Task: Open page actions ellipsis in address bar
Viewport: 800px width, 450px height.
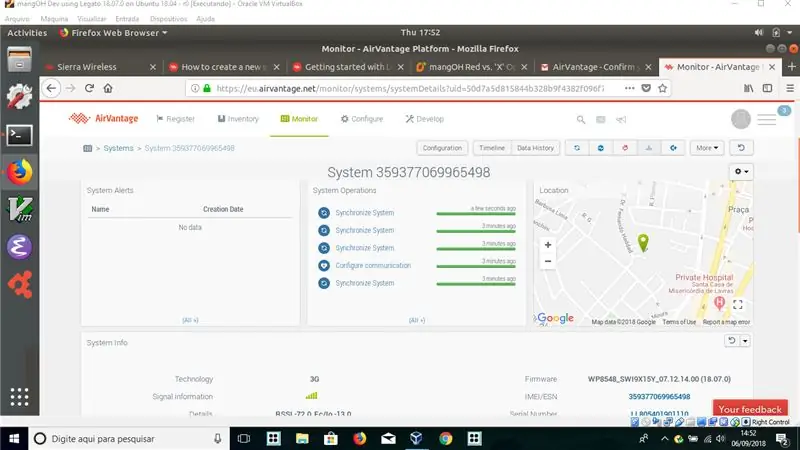Action: [629, 88]
